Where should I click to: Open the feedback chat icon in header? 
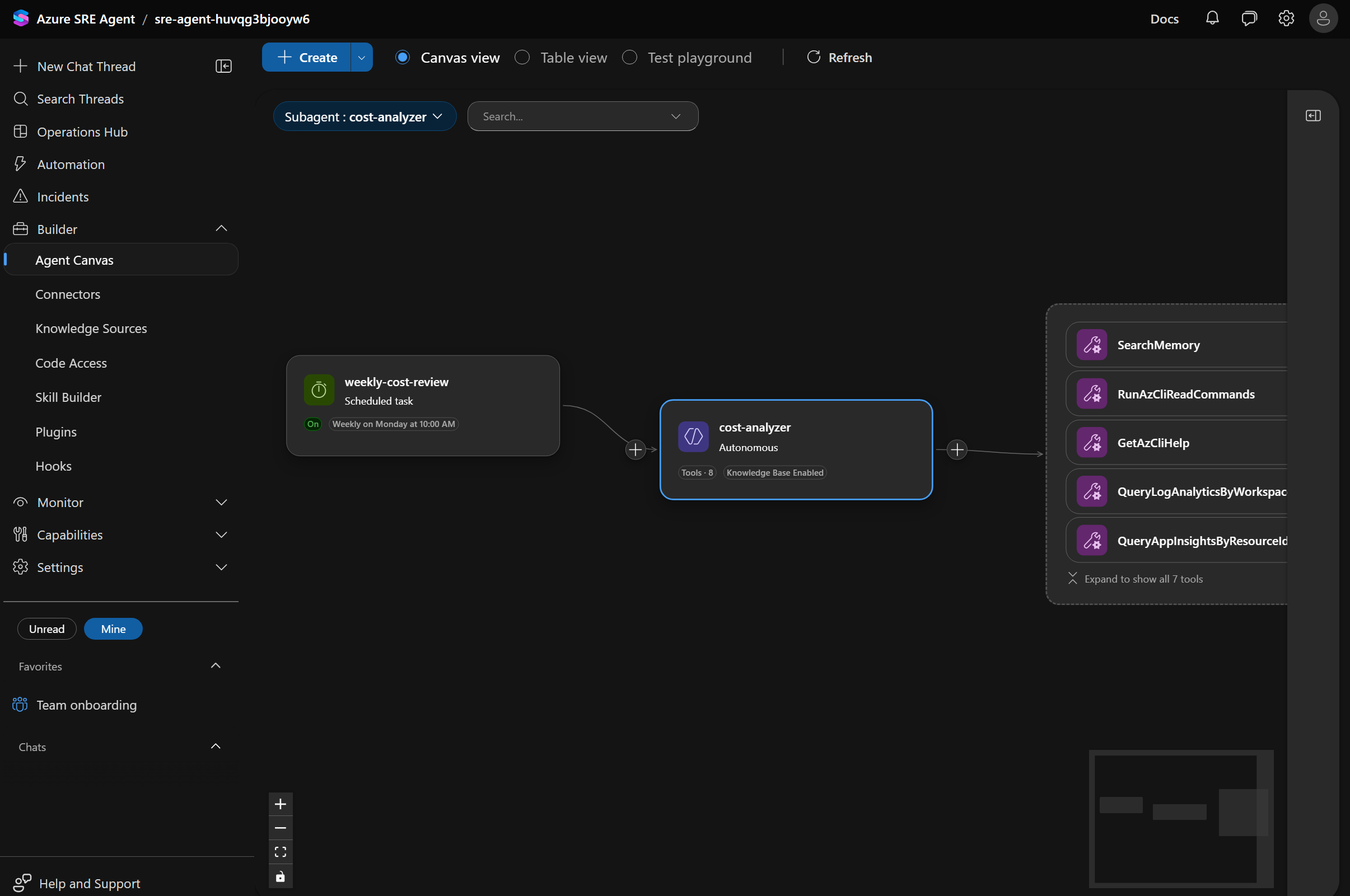click(1249, 18)
